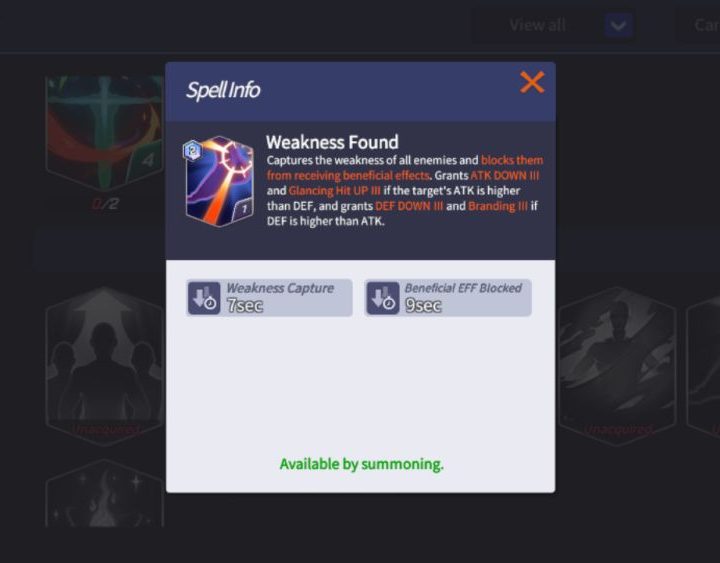This screenshot has width=720, height=563.
Task: Select the unacquired group silhouette spell card
Action: tap(105, 366)
